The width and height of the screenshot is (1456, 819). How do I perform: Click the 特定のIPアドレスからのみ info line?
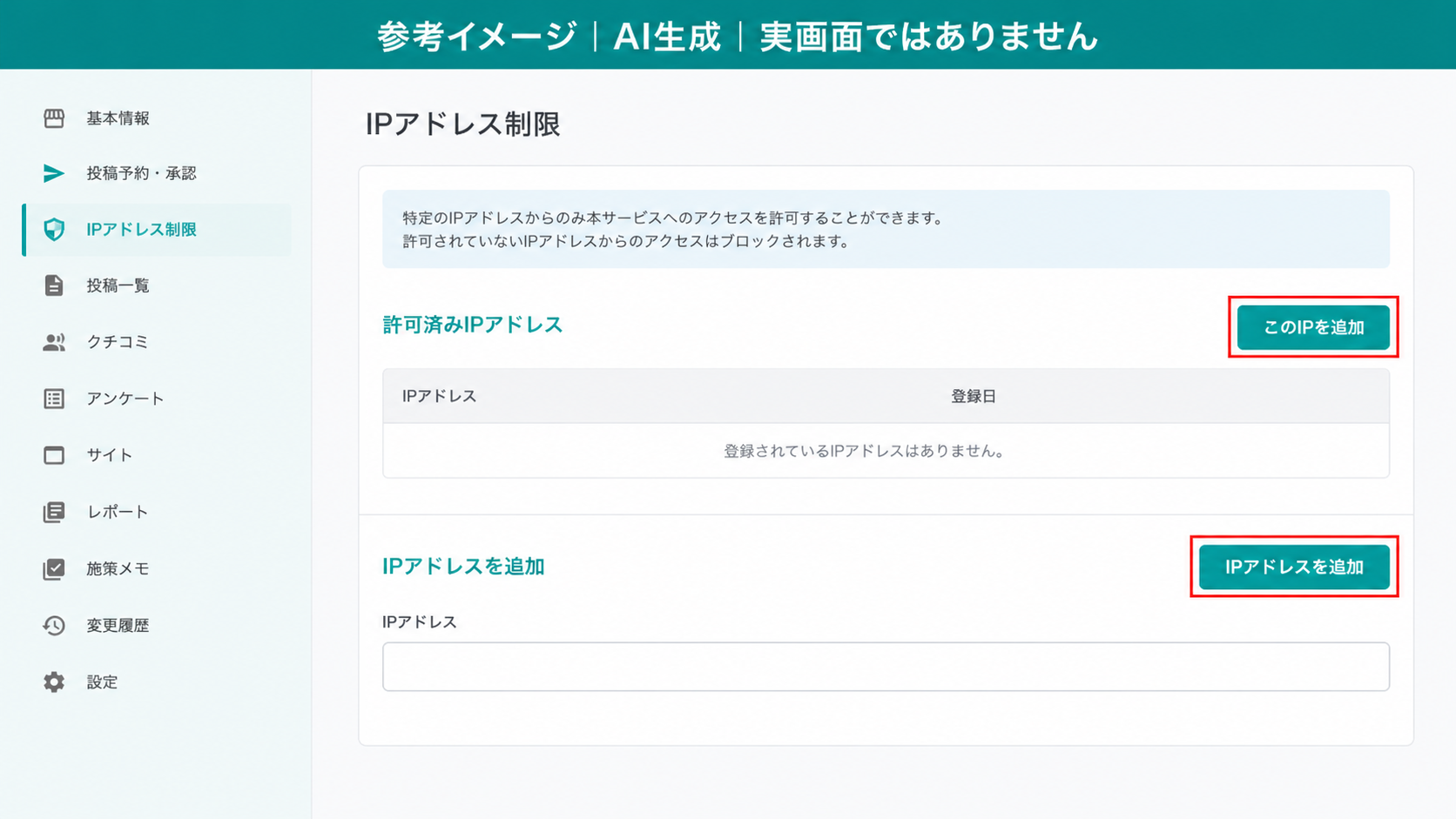[675, 218]
